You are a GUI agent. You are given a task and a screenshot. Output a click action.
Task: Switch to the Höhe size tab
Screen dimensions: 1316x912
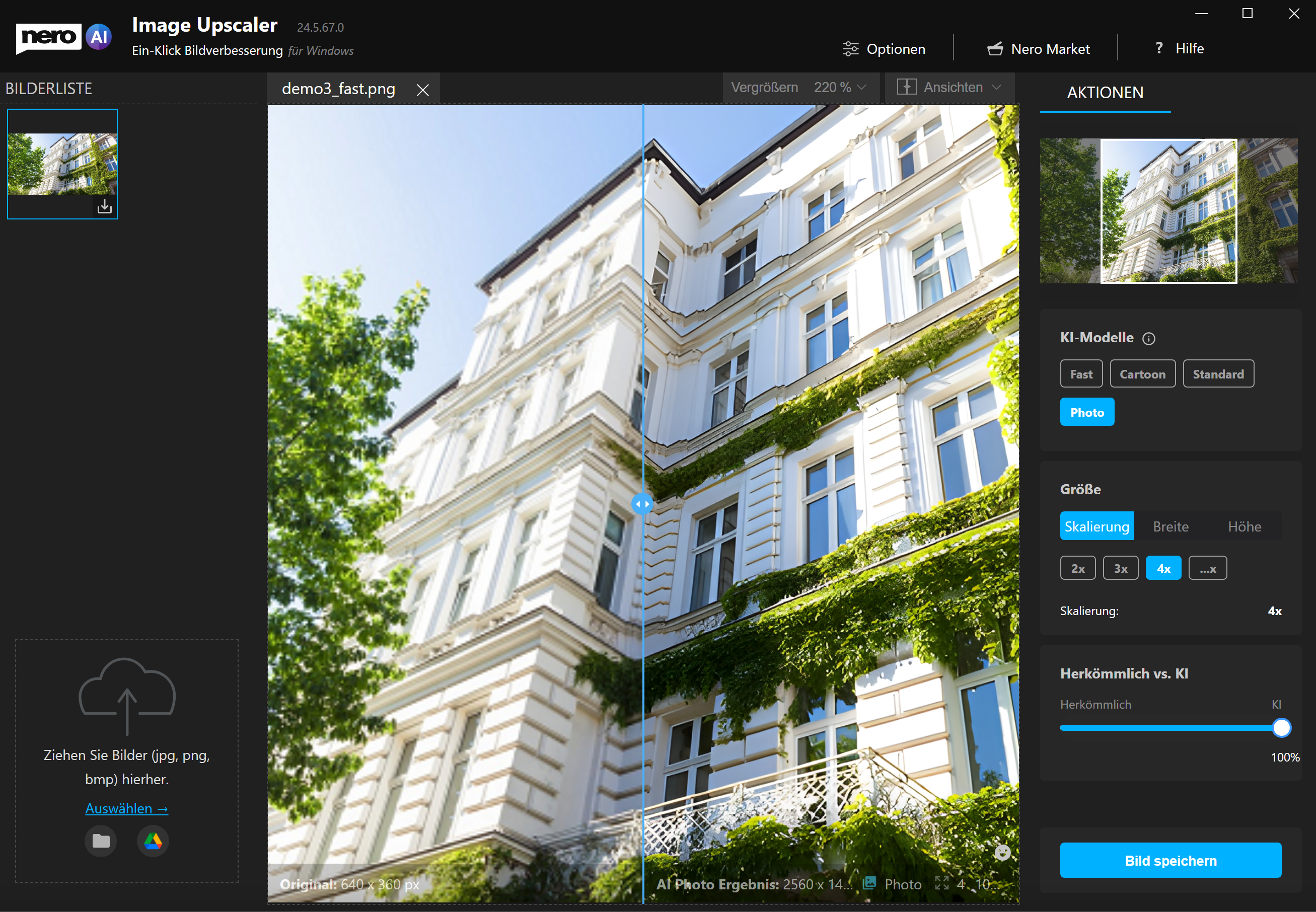point(1244,526)
